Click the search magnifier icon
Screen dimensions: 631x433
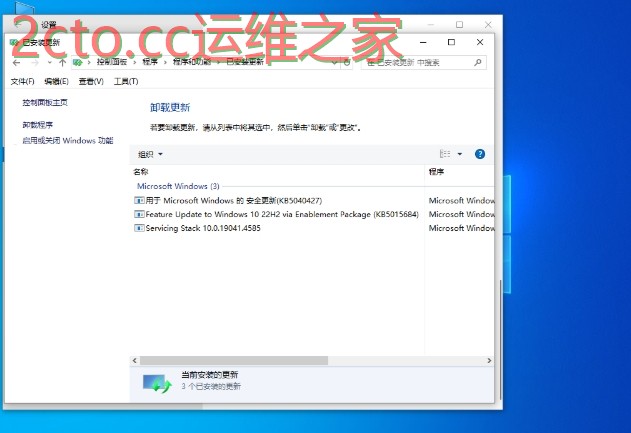(478, 62)
